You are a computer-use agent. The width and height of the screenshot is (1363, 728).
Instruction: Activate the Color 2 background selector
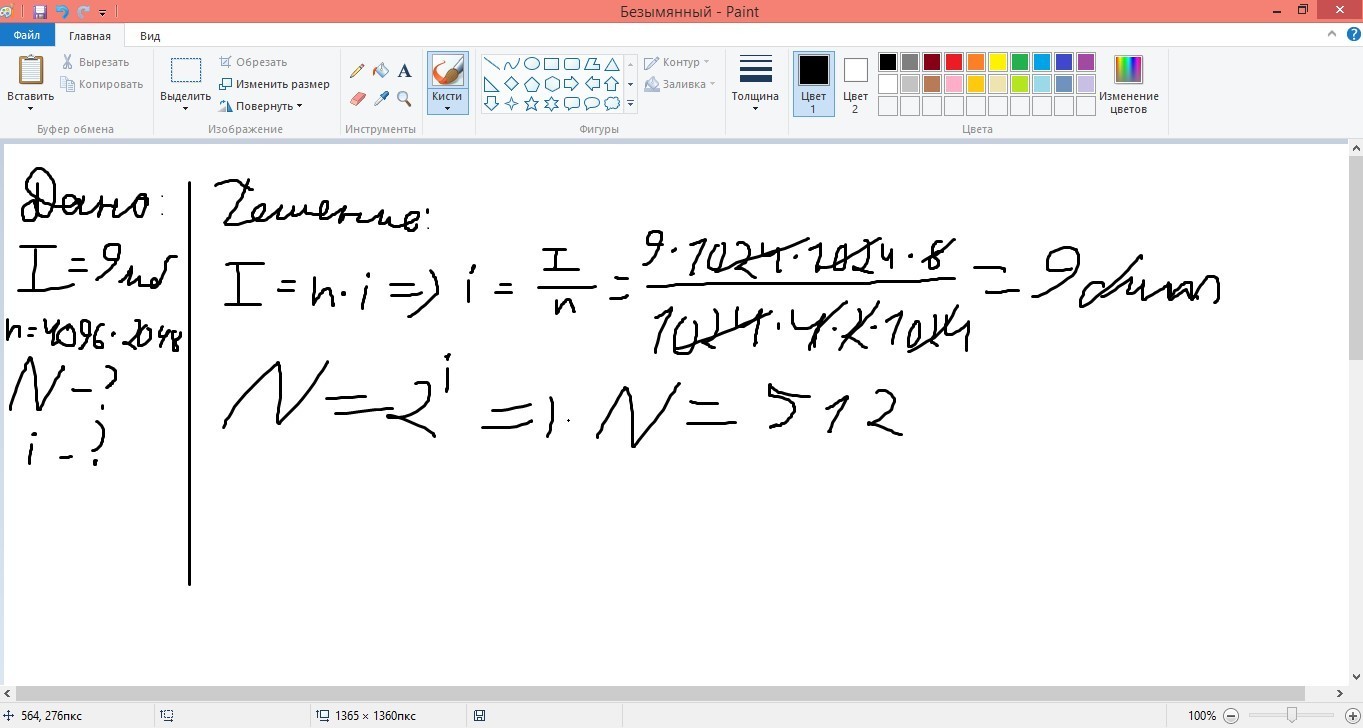pyautogui.click(x=855, y=84)
